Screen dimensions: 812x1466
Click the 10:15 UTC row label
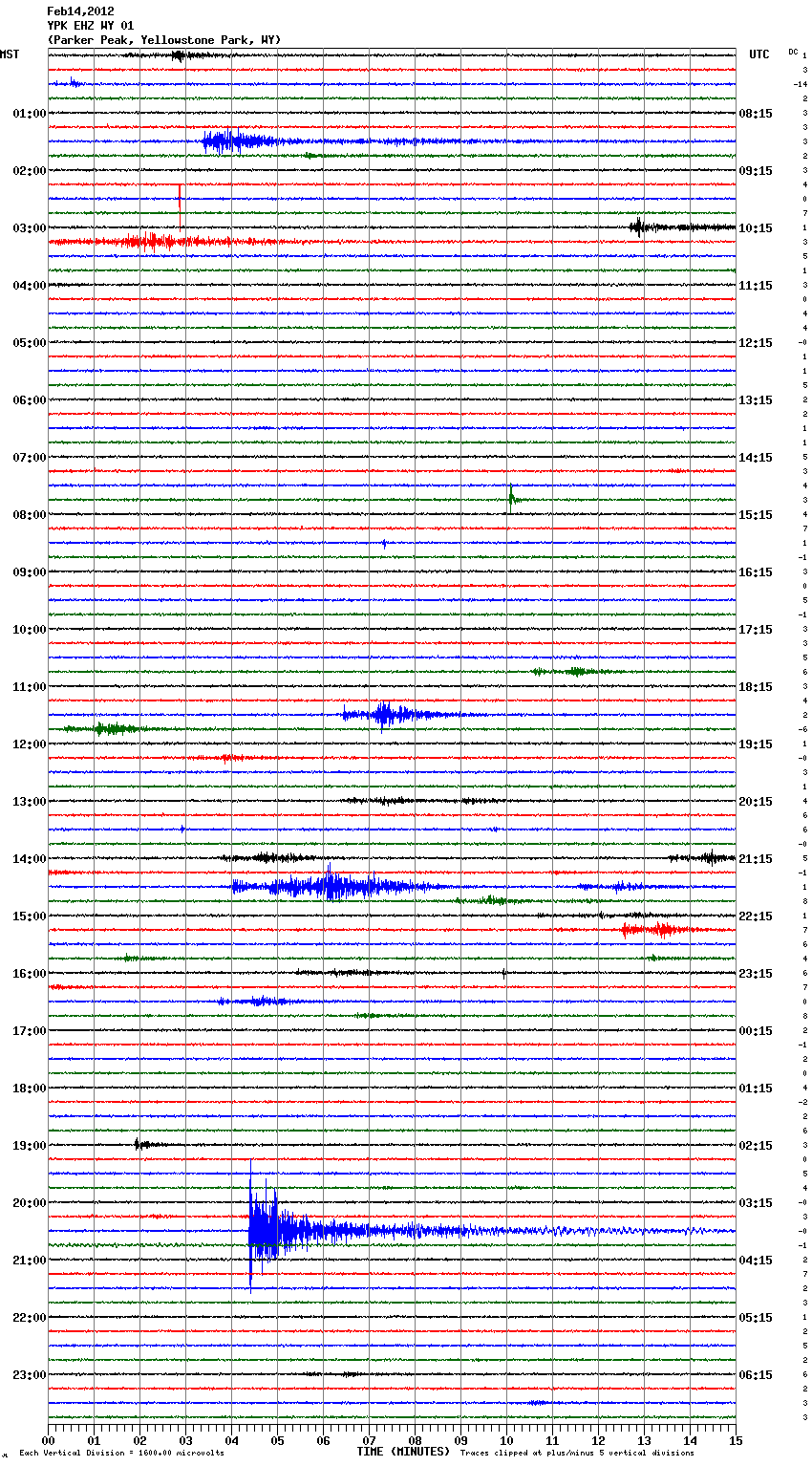tap(756, 228)
